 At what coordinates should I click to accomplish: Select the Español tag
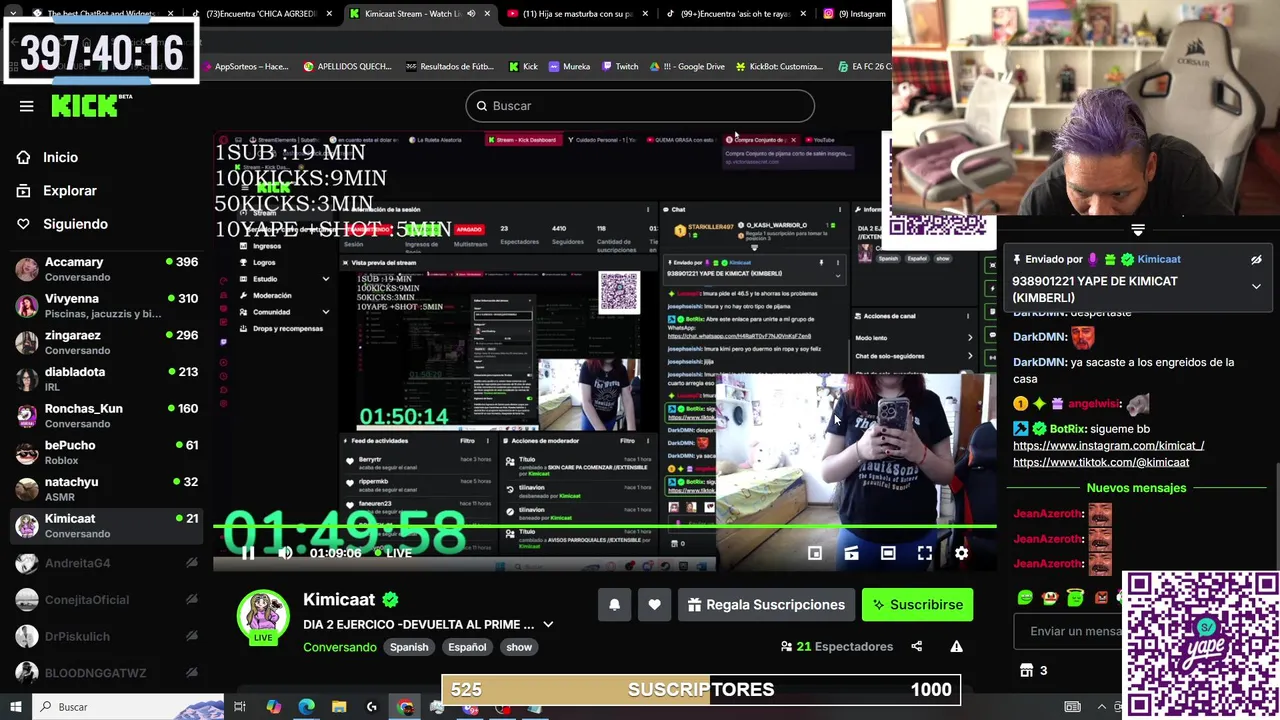(x=467, y=647)
